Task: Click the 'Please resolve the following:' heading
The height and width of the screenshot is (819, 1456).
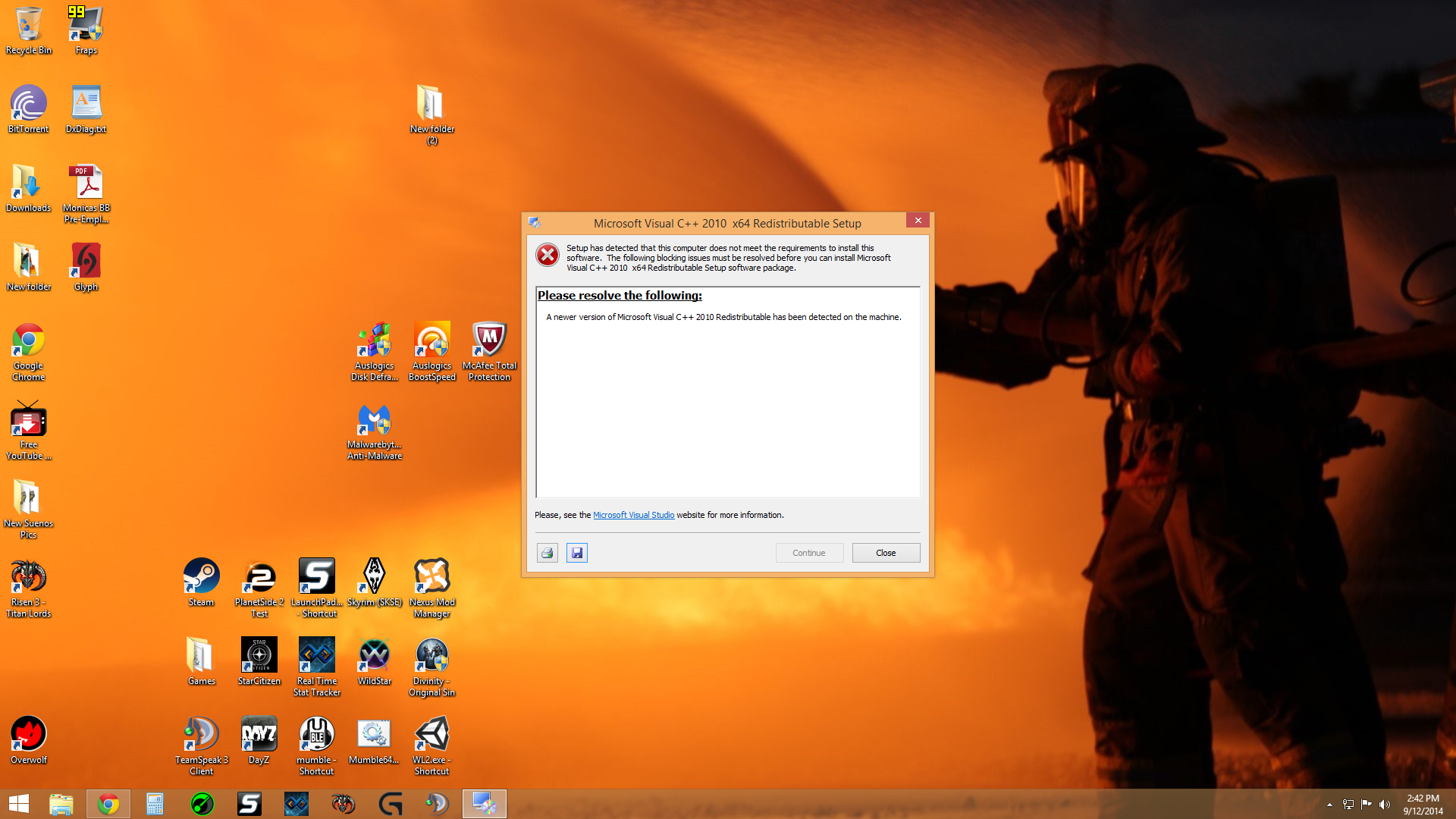Action: (x=620, y=296)
